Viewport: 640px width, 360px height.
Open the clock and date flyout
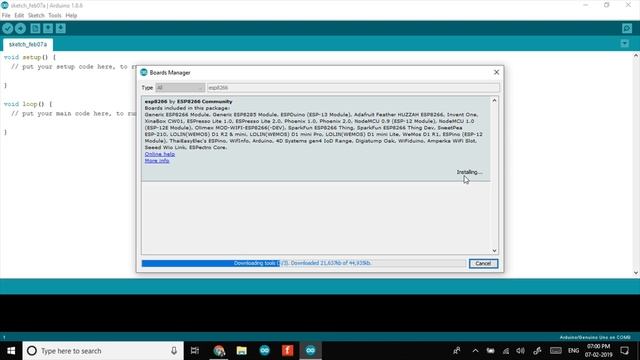[598, 351]
